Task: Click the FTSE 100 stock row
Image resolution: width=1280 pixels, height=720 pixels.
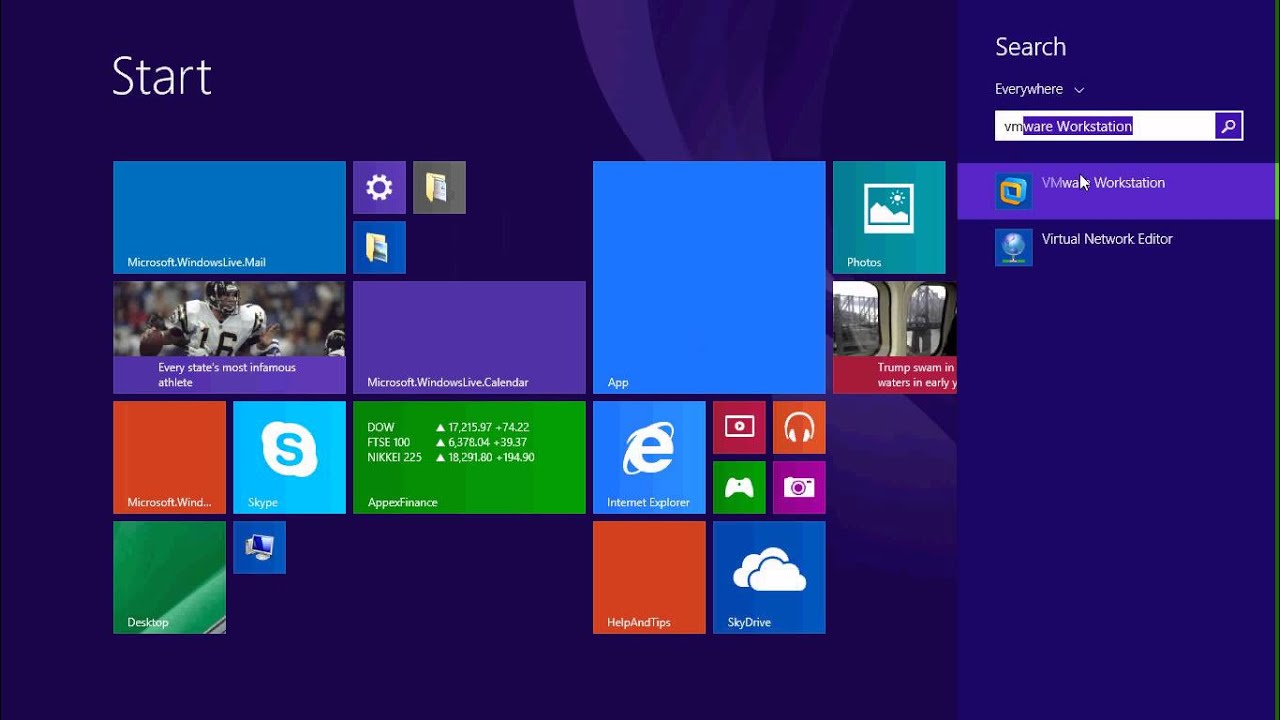Action: [x=447, y=442]
